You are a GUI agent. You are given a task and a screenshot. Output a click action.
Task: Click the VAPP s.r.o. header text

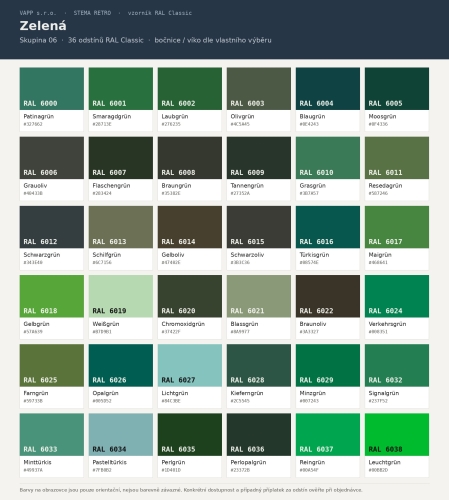tap(38, 13)
